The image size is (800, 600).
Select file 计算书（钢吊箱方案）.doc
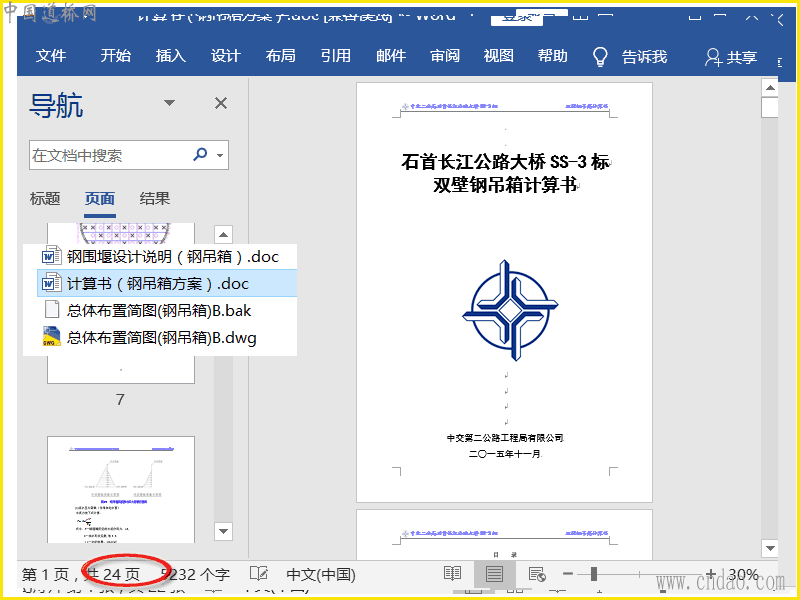pyautogui.click(x=167, y=283)
